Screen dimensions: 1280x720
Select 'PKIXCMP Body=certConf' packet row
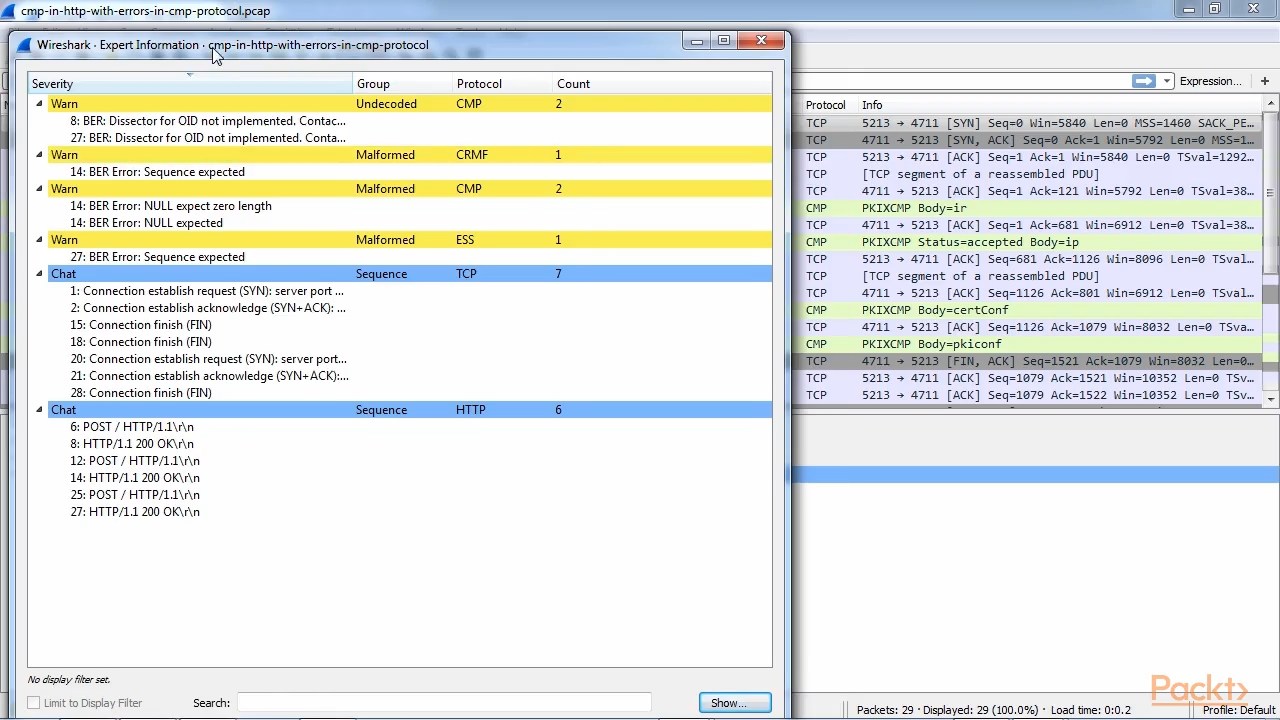point(1027,310)
